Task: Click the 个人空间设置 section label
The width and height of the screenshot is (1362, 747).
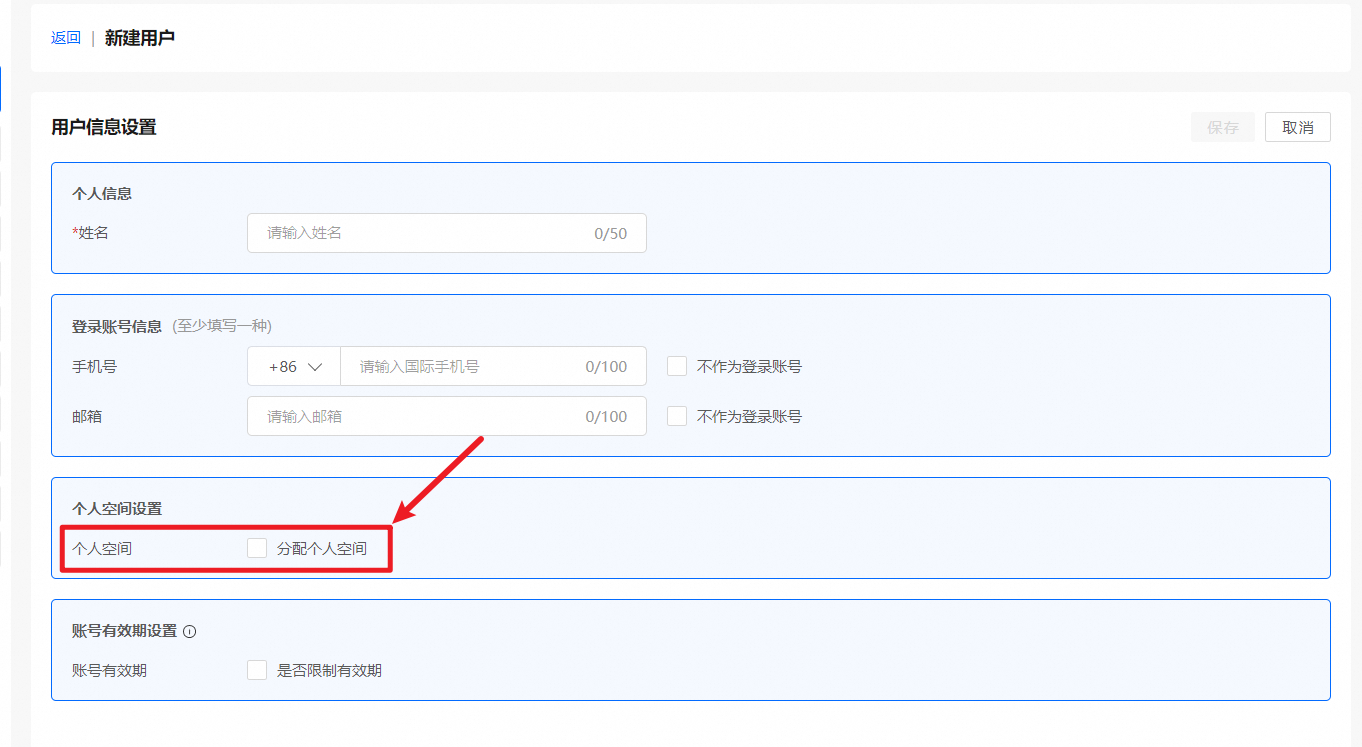Action: (117, 508)
